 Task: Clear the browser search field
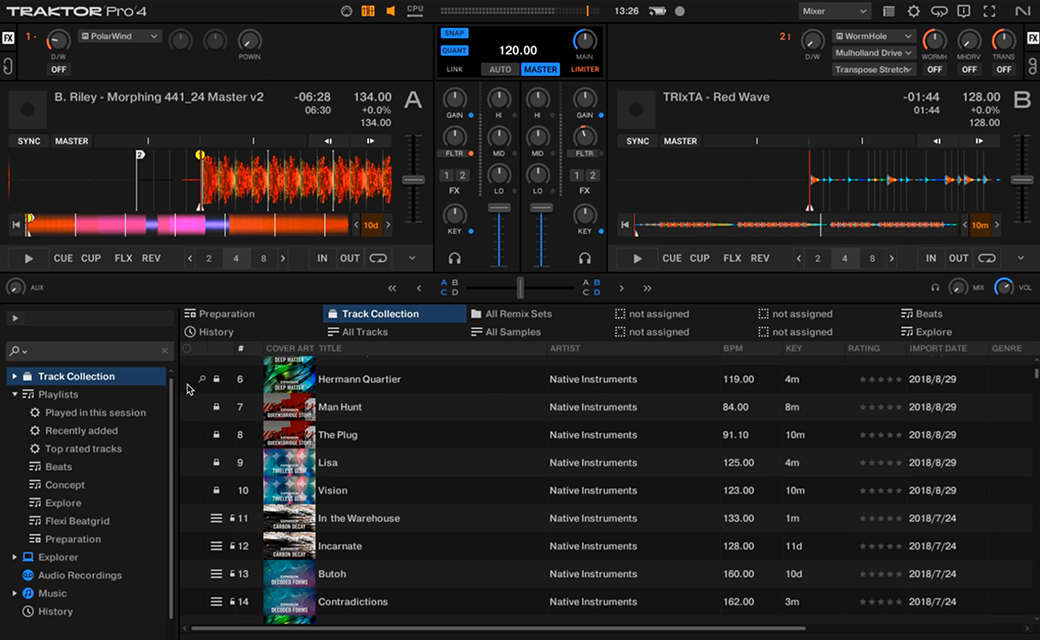click(164, 351)
